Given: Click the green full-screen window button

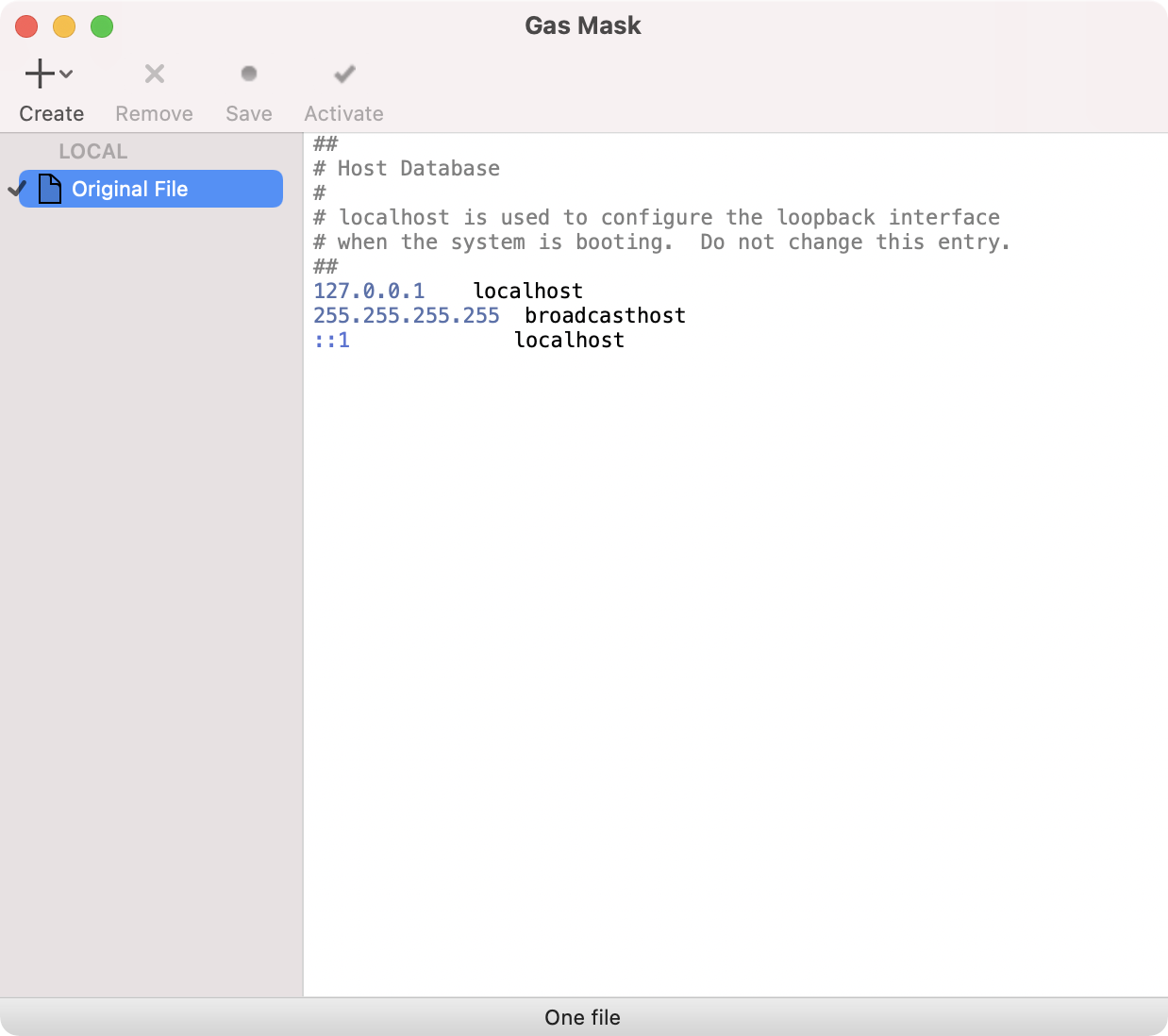Looking at the screenshot, I should [x=102, y=26].
